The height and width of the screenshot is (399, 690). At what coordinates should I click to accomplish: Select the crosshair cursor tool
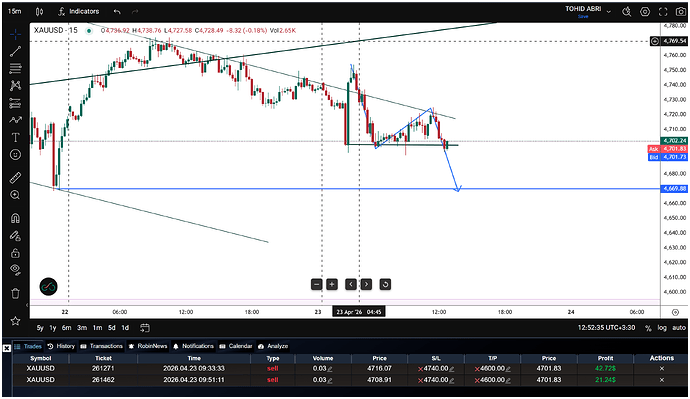click(15, 34)
